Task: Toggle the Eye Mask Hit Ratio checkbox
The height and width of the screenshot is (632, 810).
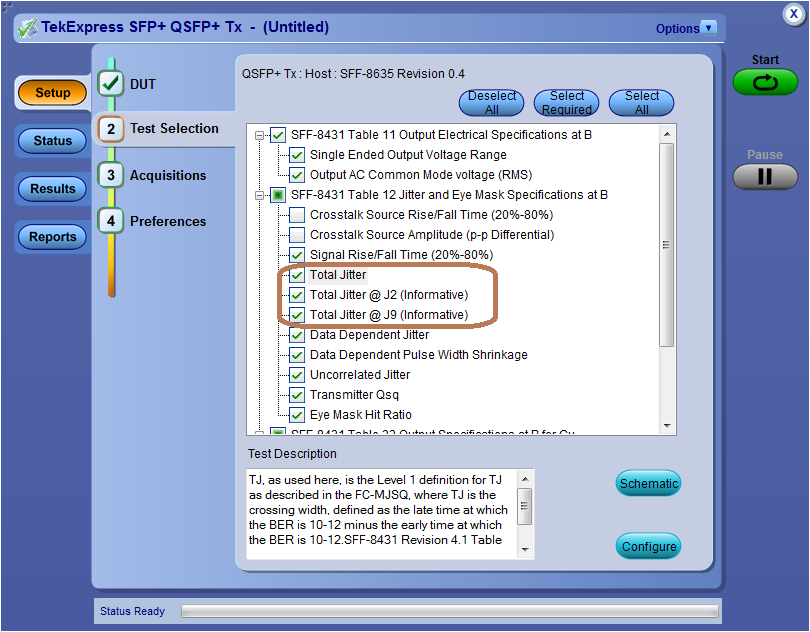Action: pyautogui.click(x=297, y=415)
